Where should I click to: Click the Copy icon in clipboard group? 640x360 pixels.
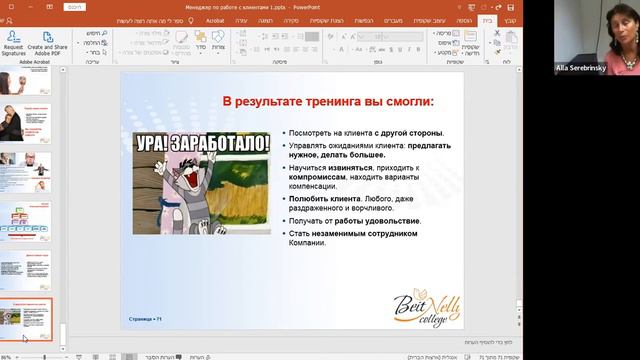point(497,42)
